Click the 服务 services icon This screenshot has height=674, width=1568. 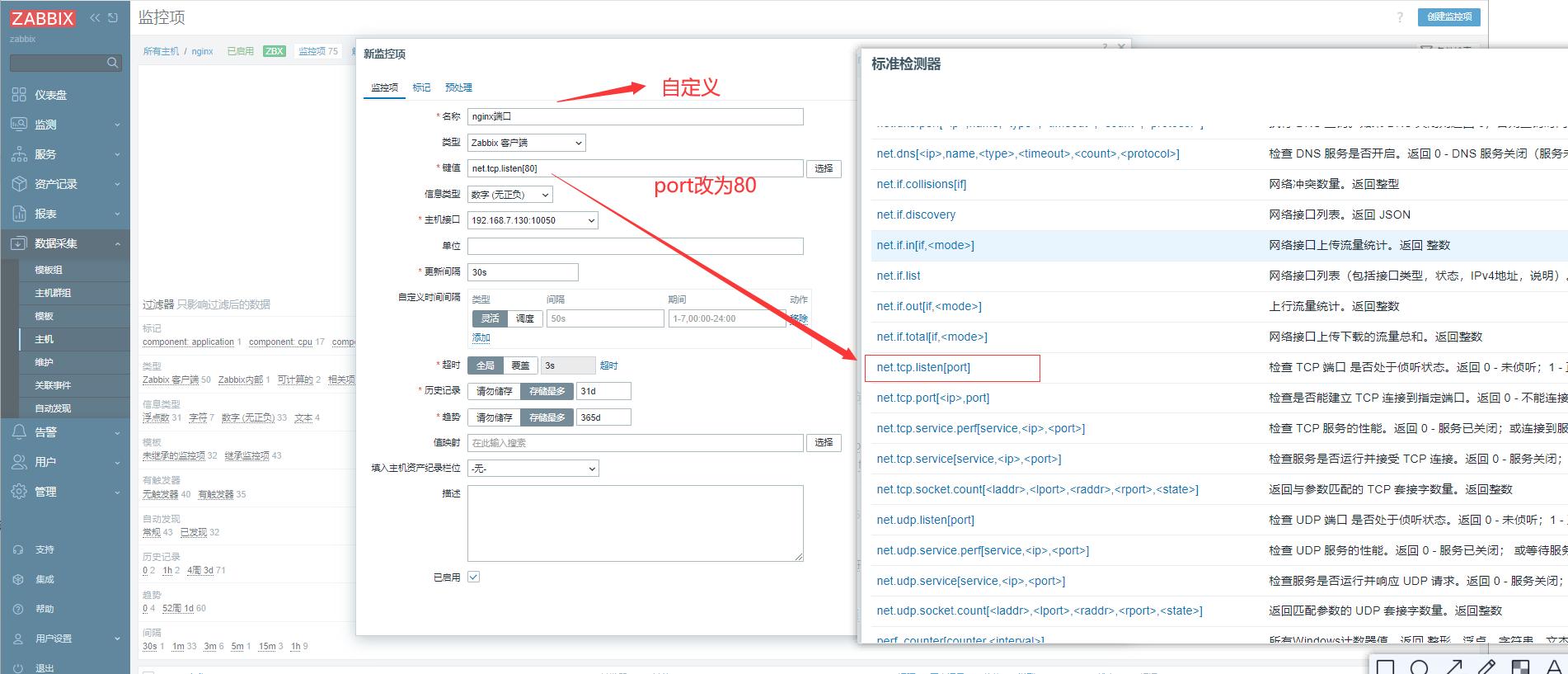tap(19, 154)
